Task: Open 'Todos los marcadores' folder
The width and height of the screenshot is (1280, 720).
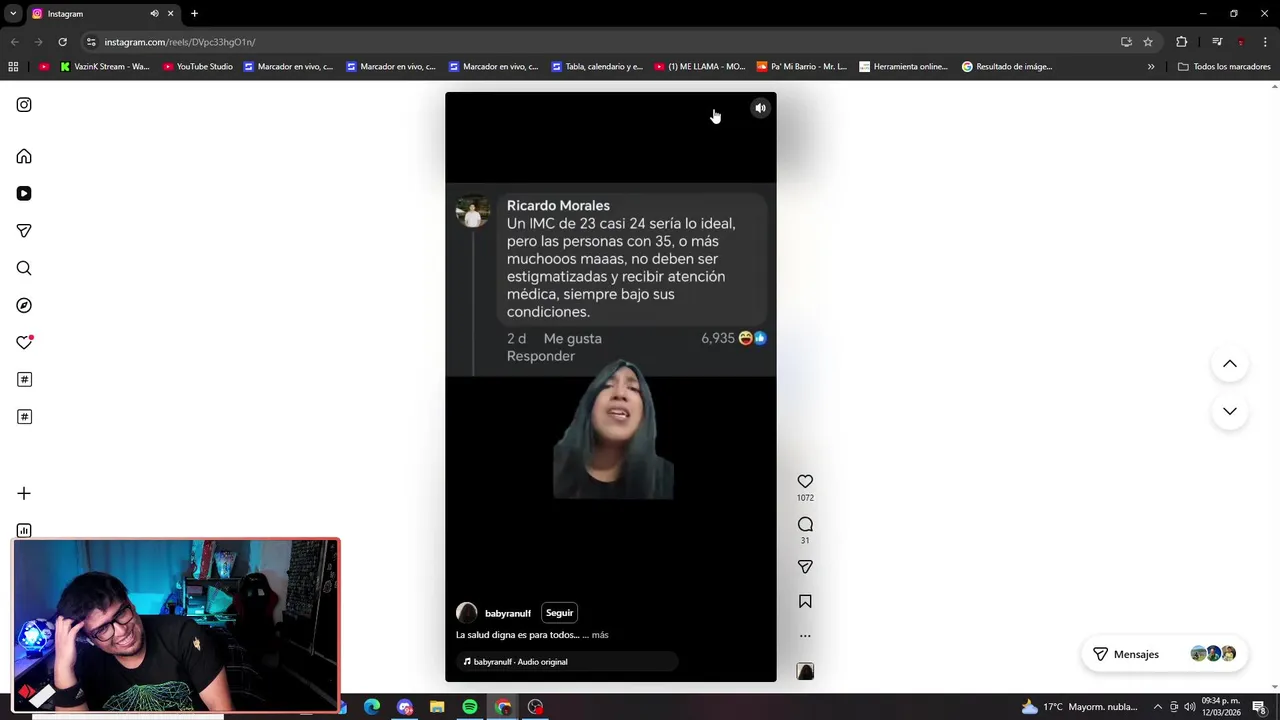Action: point(1224,67)
